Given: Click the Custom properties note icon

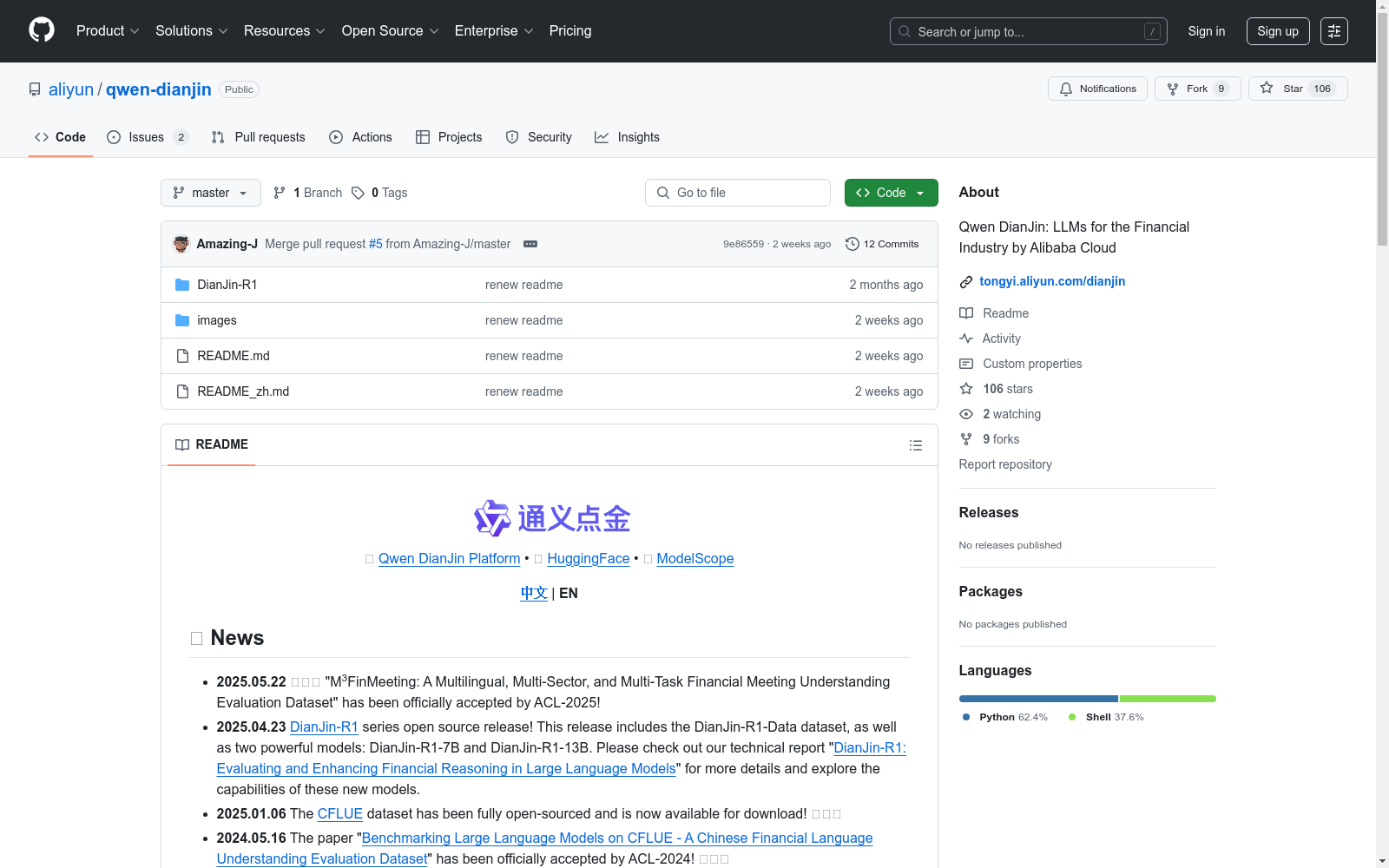Looking at the screenshot, I should (966, 364).
